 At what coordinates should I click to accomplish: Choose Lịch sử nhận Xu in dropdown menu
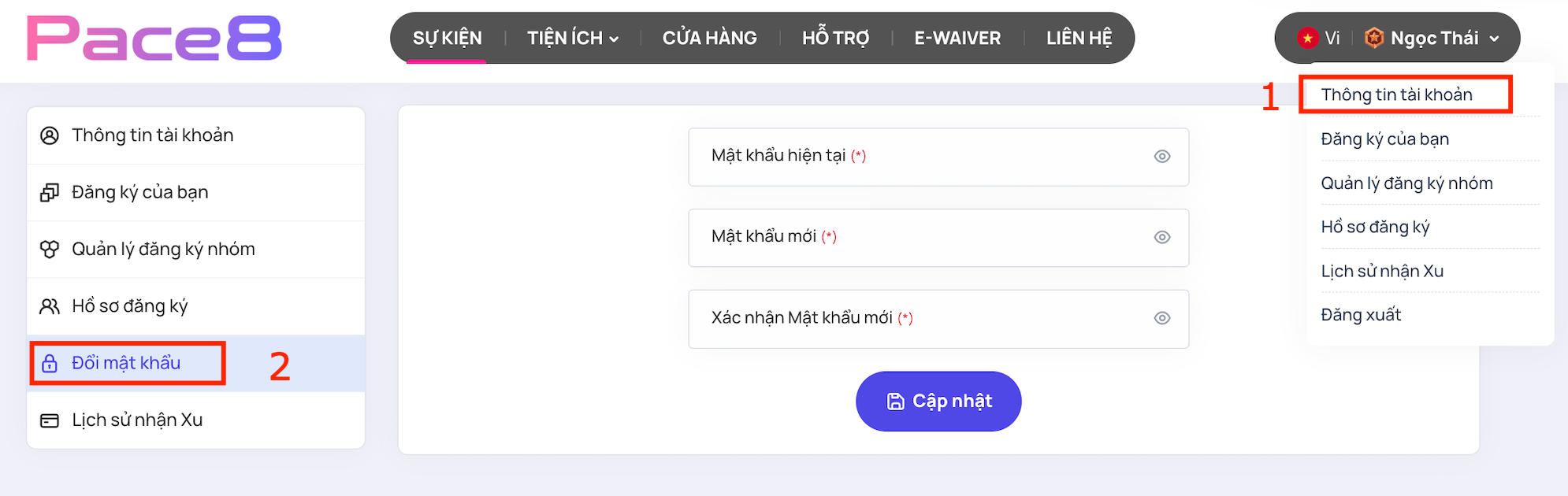(x=1382, y=271)
